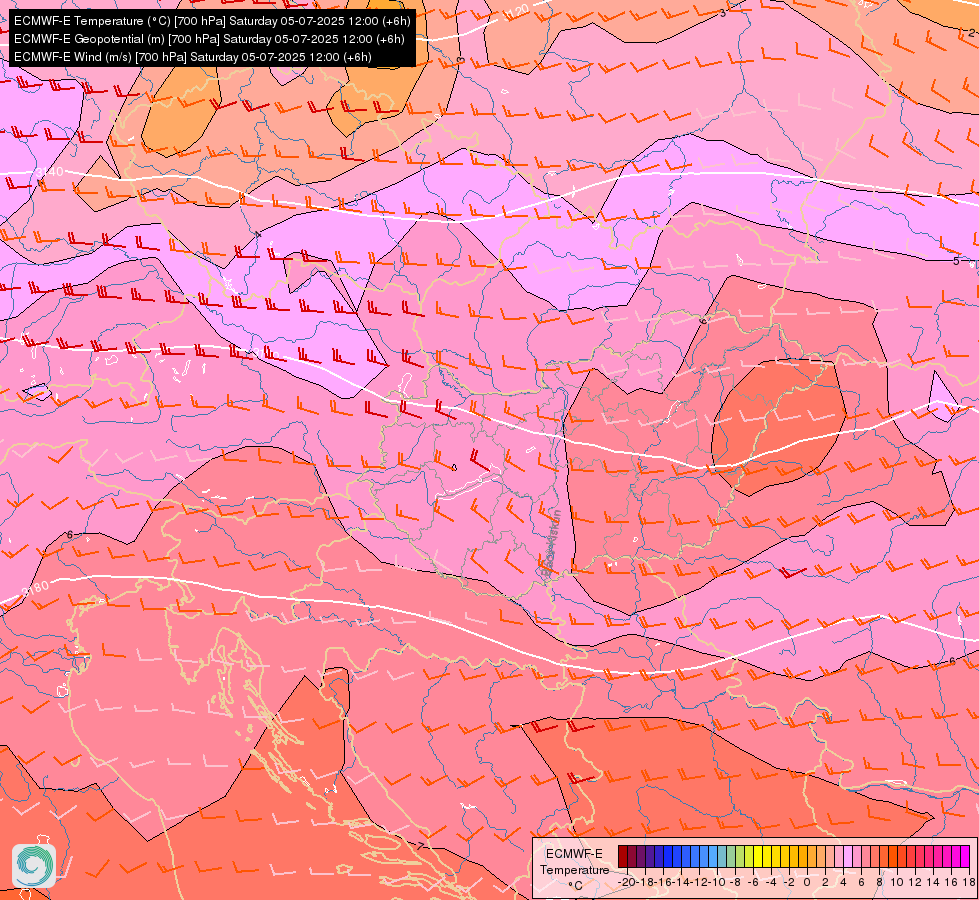Pick the dark red swatch above -20
This screenshot has width=979, height=900.
click(623, 854)
